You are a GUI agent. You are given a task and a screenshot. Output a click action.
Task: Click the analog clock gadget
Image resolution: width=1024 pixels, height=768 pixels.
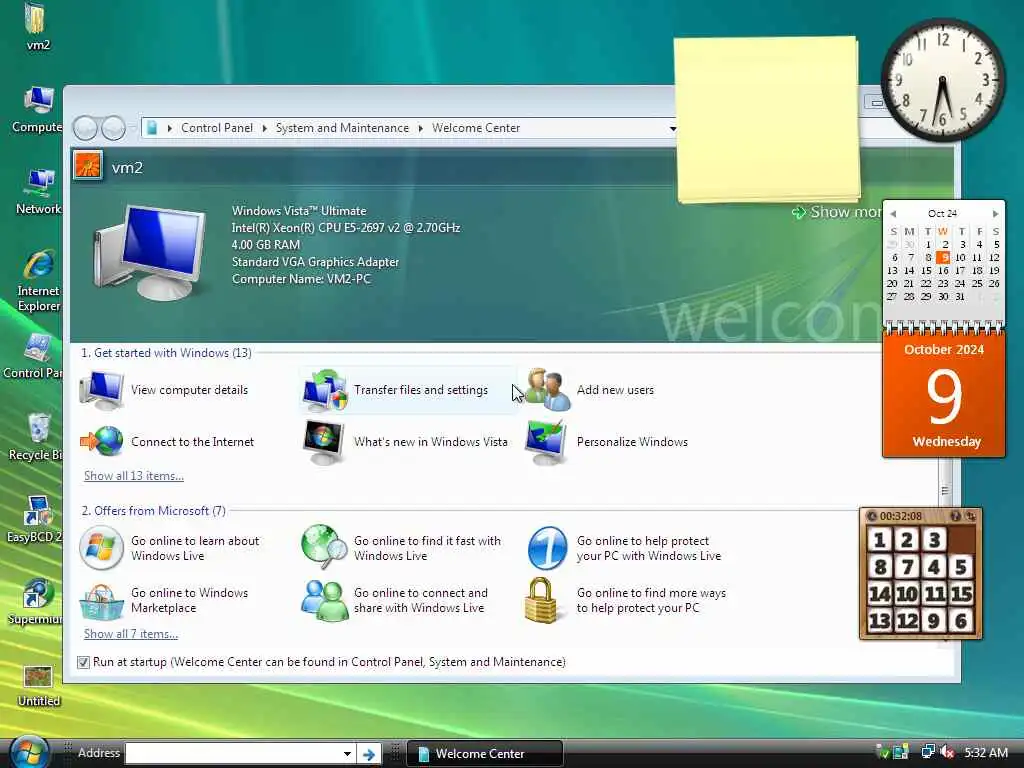click(943, 80)
